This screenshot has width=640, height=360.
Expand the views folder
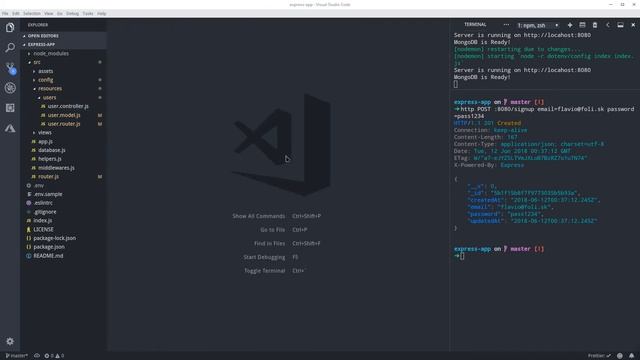(63, 133)
